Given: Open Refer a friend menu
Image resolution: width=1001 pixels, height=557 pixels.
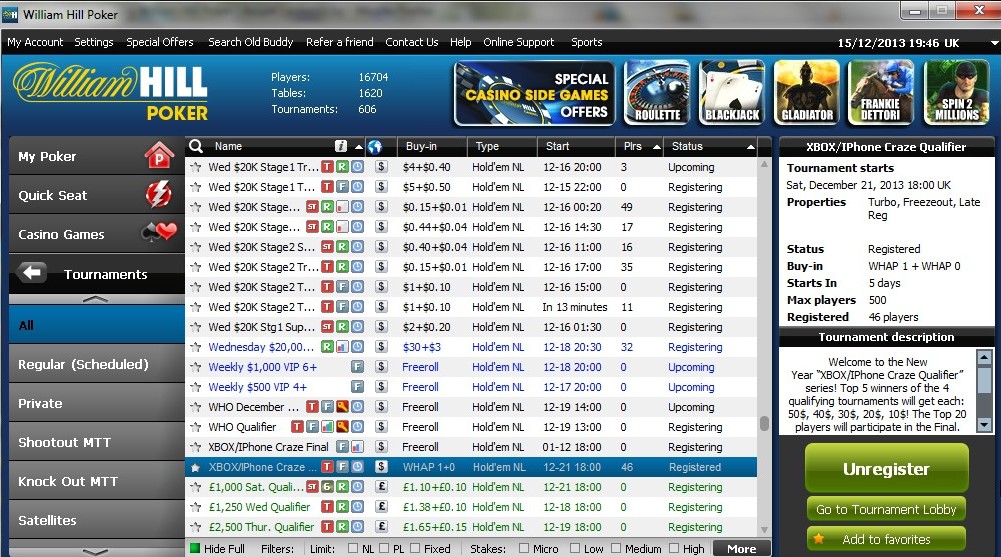Looking at the screenshot, I should click(x=340, y=42).
